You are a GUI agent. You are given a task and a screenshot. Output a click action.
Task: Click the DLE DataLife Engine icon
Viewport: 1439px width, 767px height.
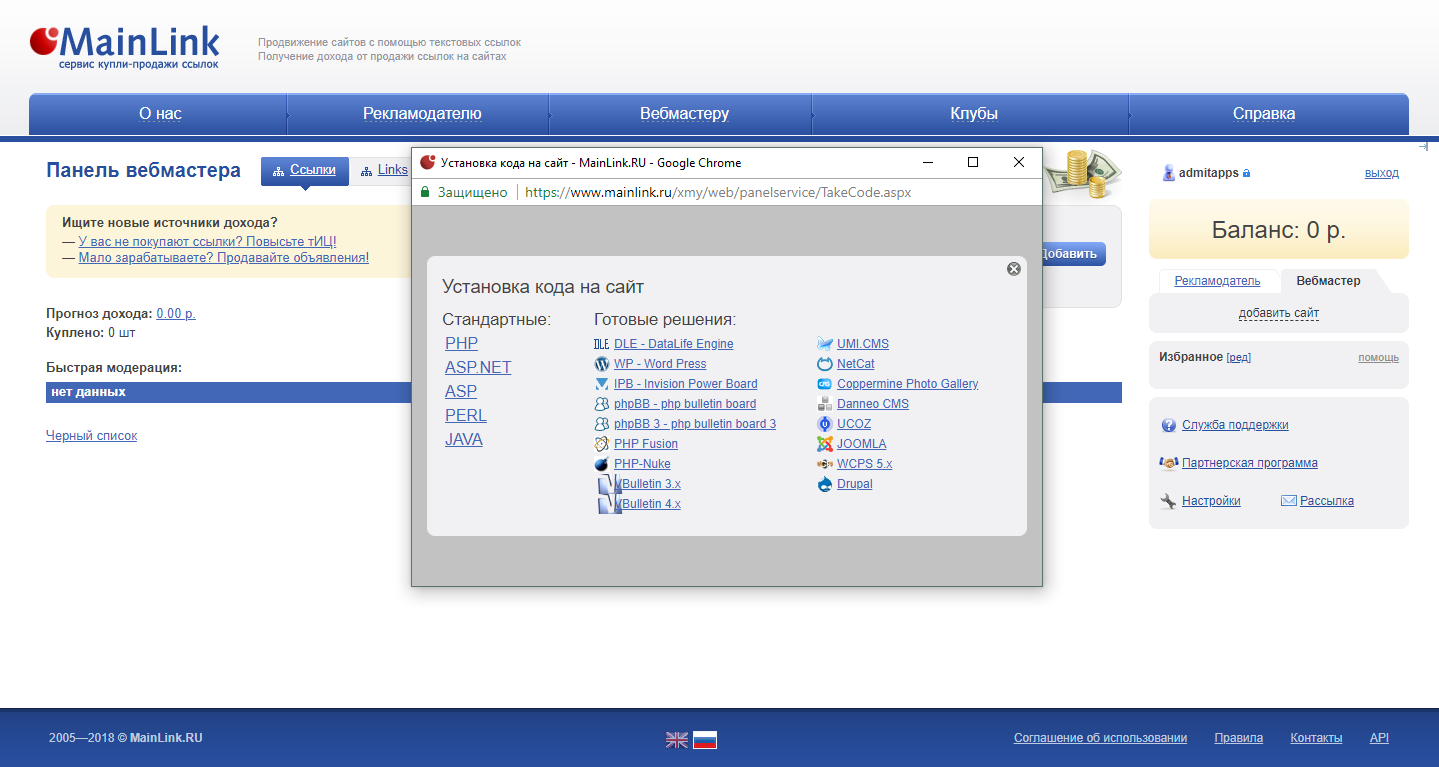601,344
